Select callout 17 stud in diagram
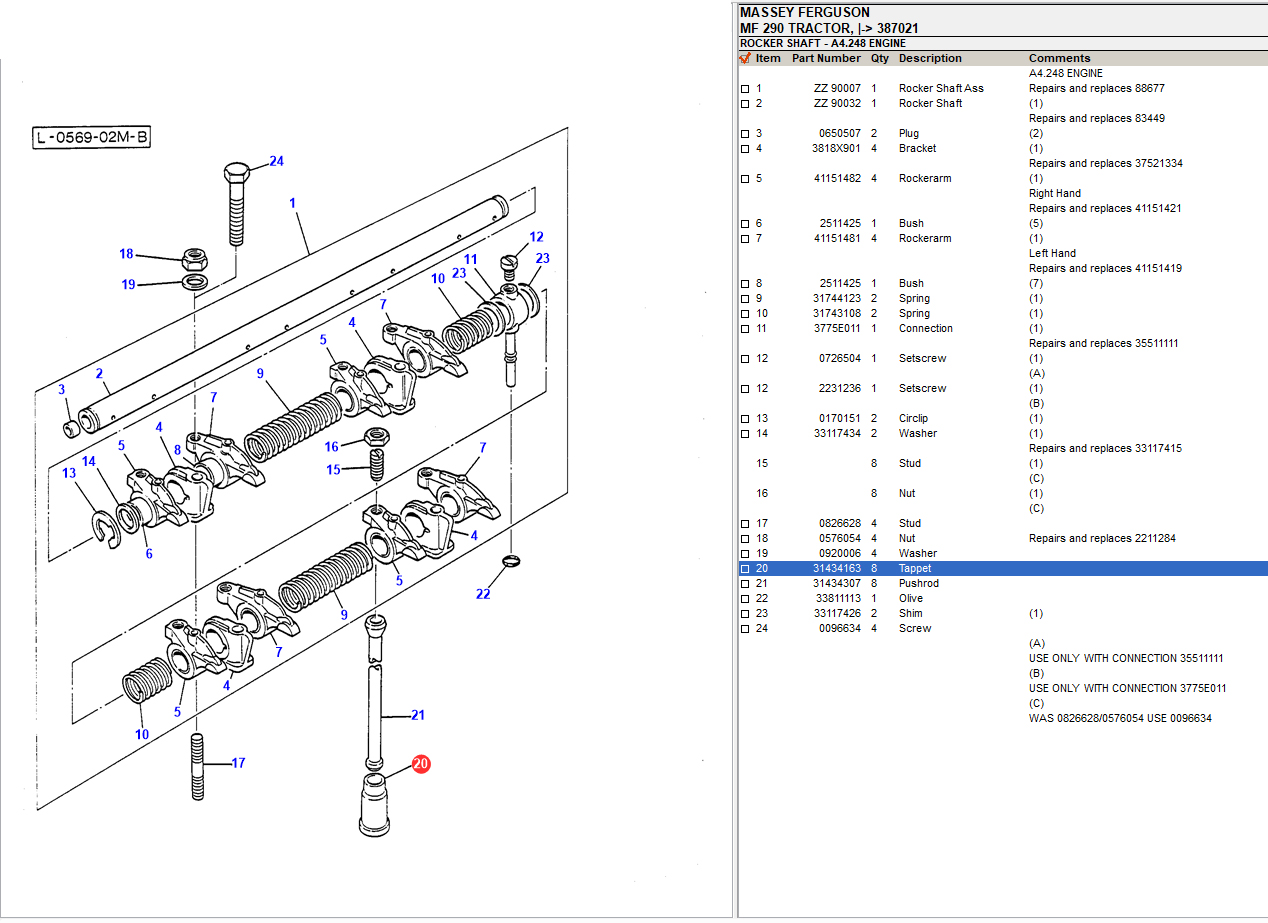Screen dimensions: 1268x923 click(x=238, y=763)
